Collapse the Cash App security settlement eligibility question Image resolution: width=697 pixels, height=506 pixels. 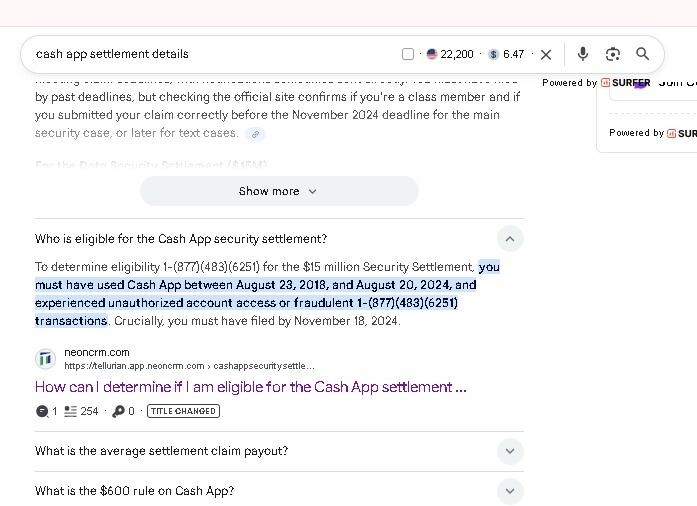509,238
